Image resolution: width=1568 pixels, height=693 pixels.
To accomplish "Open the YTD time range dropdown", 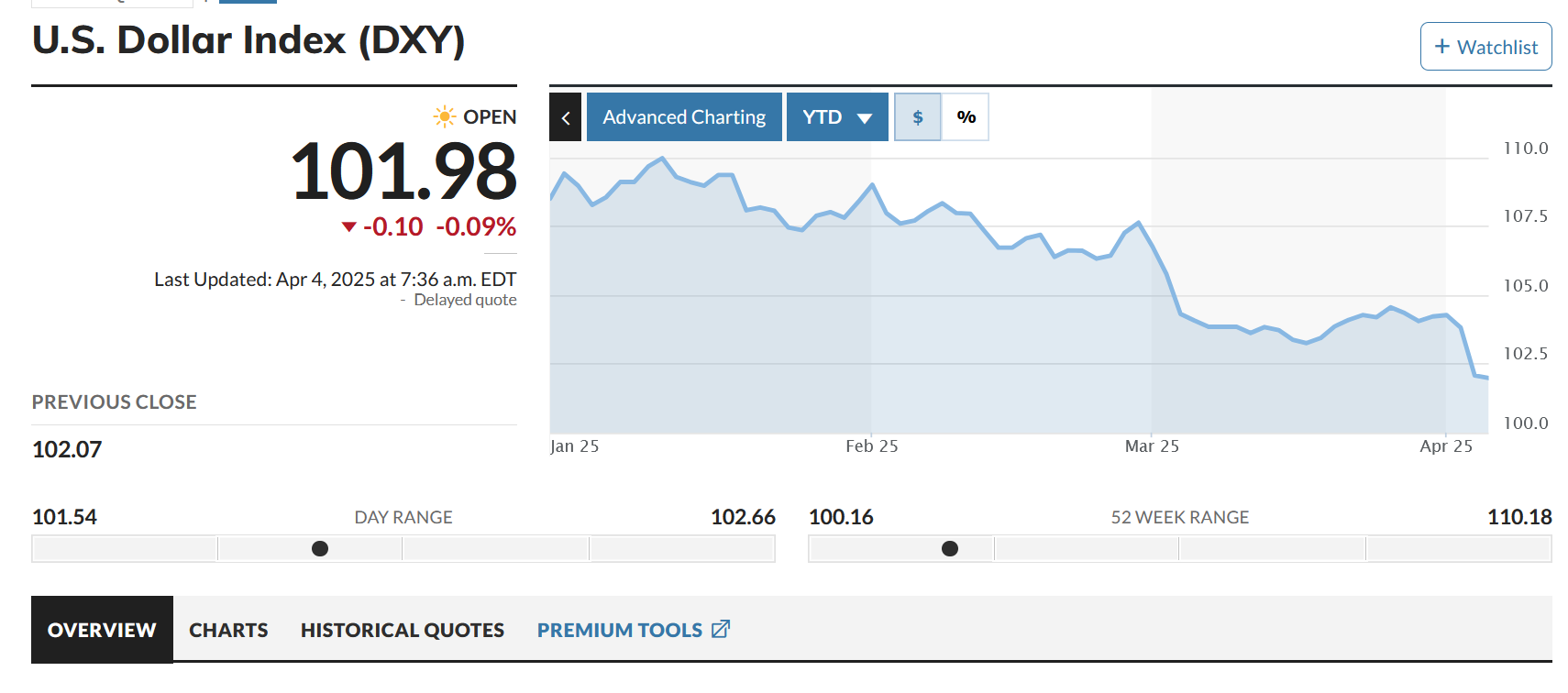I will tap(837, 117).
